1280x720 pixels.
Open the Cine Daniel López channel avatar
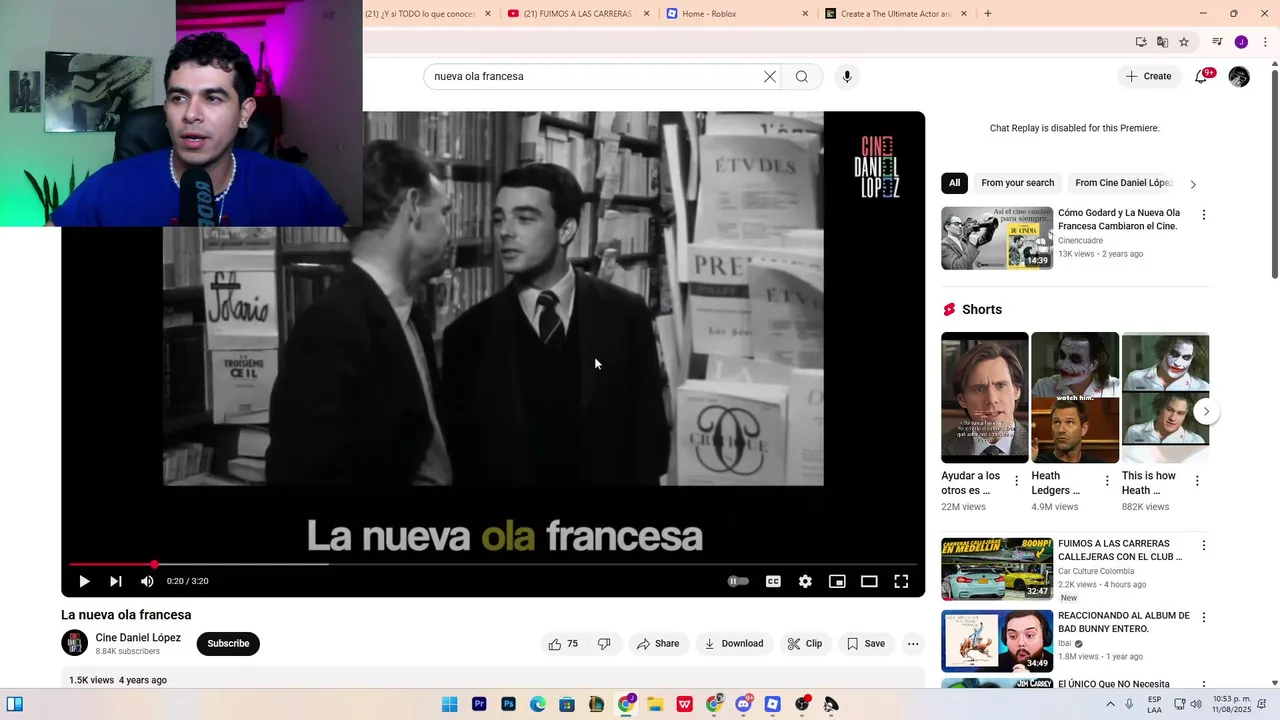pos(75,643)
